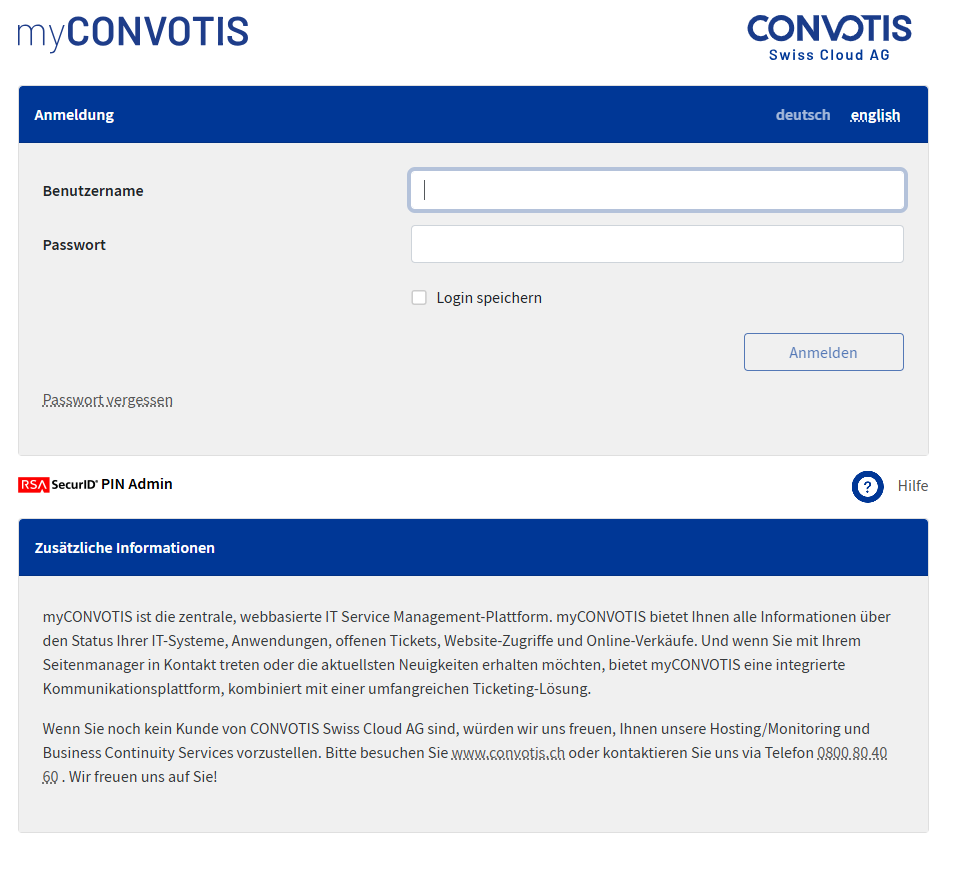Click the CONVOTIS Swiss Cloud AG logo
Screen dimensions: 979x872
pyautogui.click(x=829, y=37)
